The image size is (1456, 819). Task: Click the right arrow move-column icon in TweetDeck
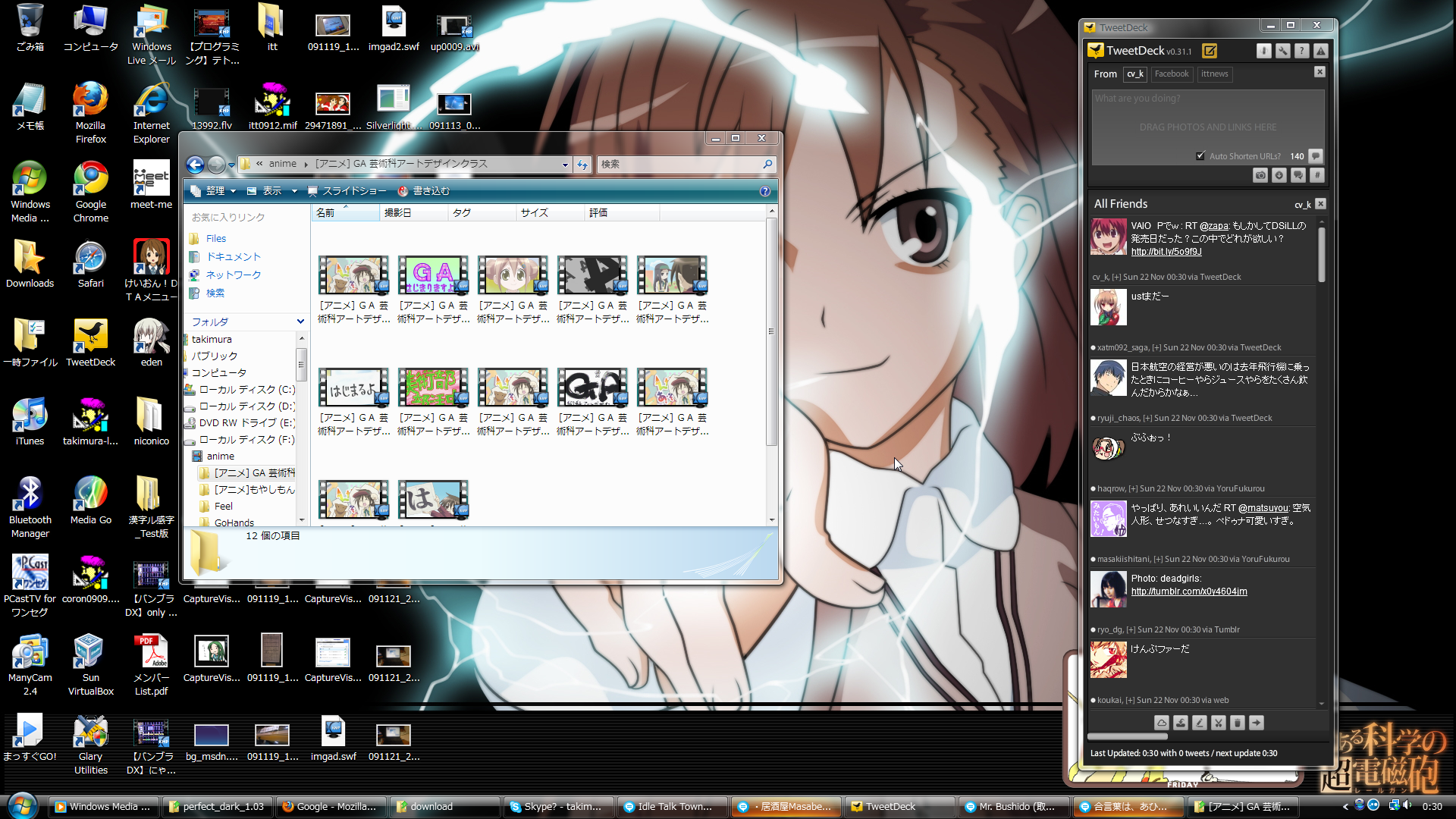tap(1256, 723)
